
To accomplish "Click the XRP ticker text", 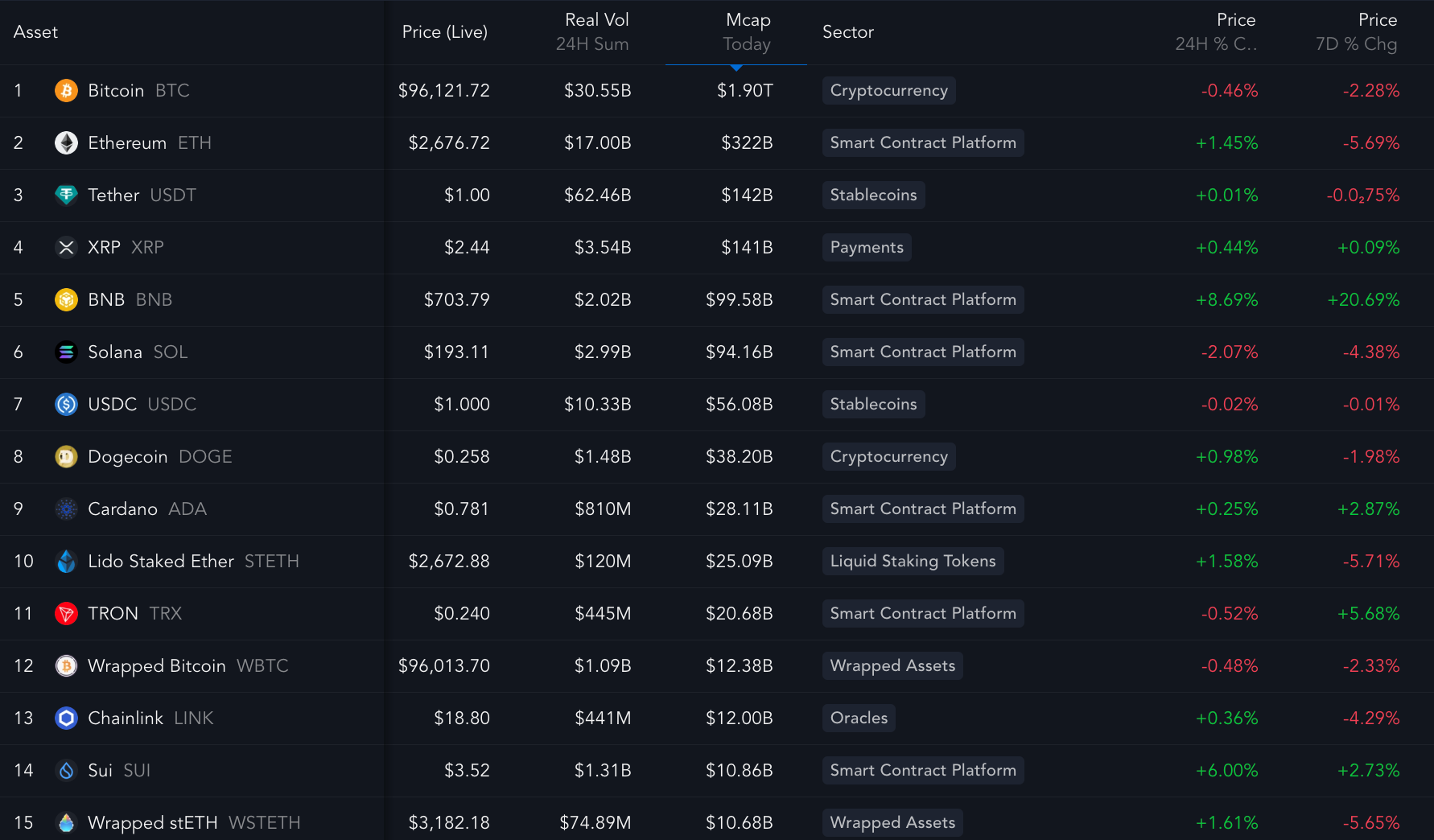I will tap(147, 248).
